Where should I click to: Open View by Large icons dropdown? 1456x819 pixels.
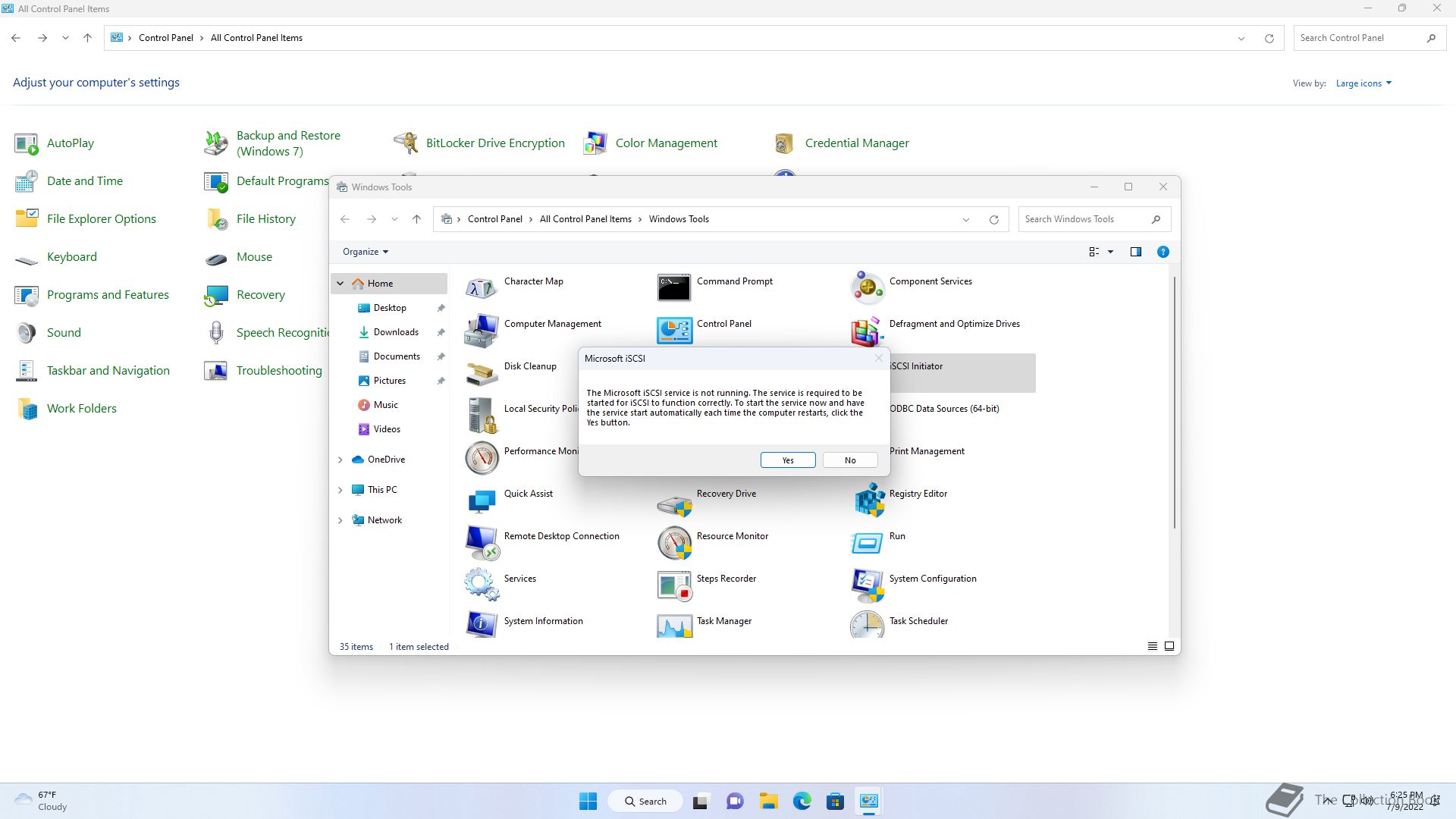(x=1363, y=83)
